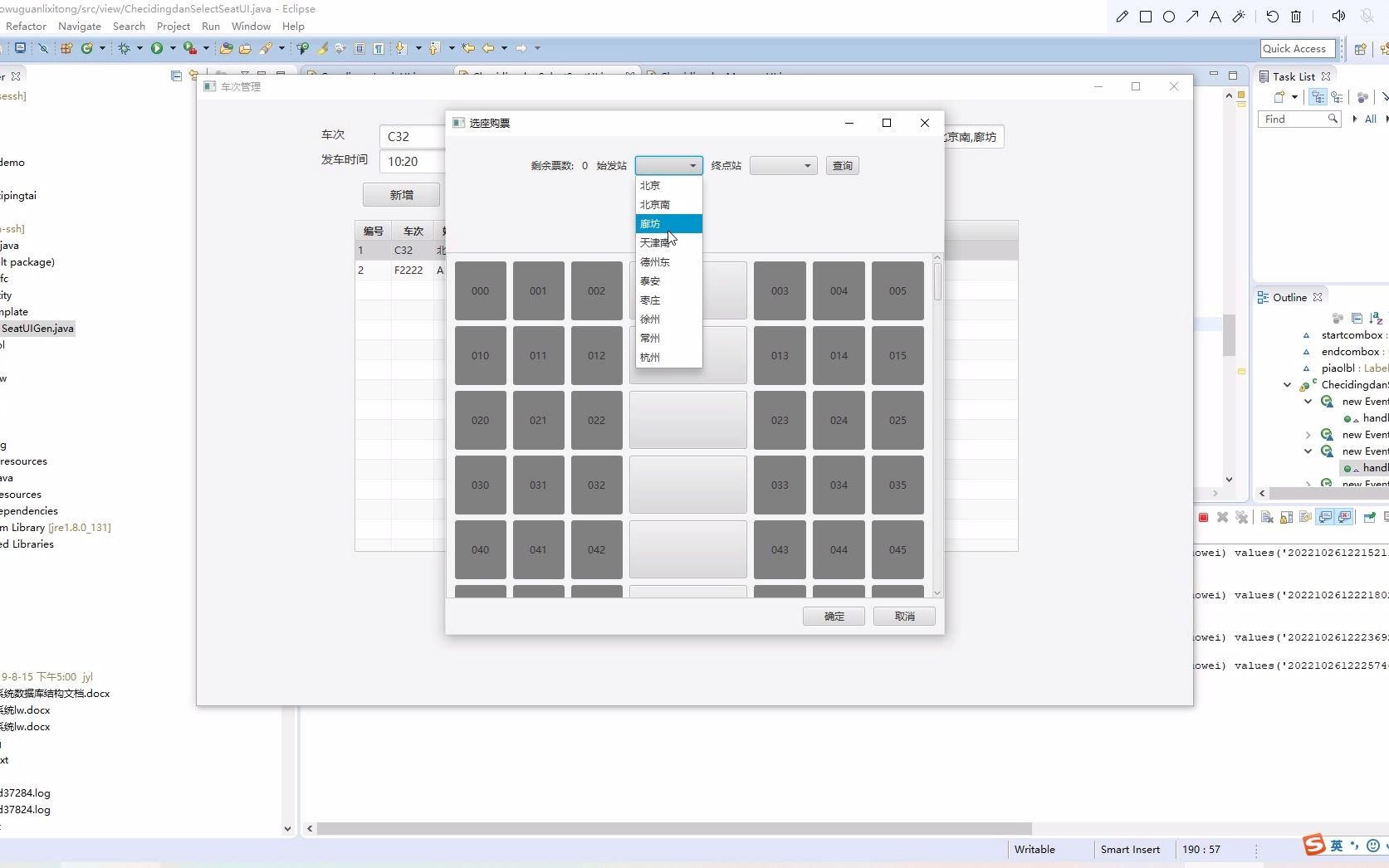This screenshot has width=1389, height=868.
Task: Click the 新增 add button in 车次管理 window
Action: (x=401, y=195)
